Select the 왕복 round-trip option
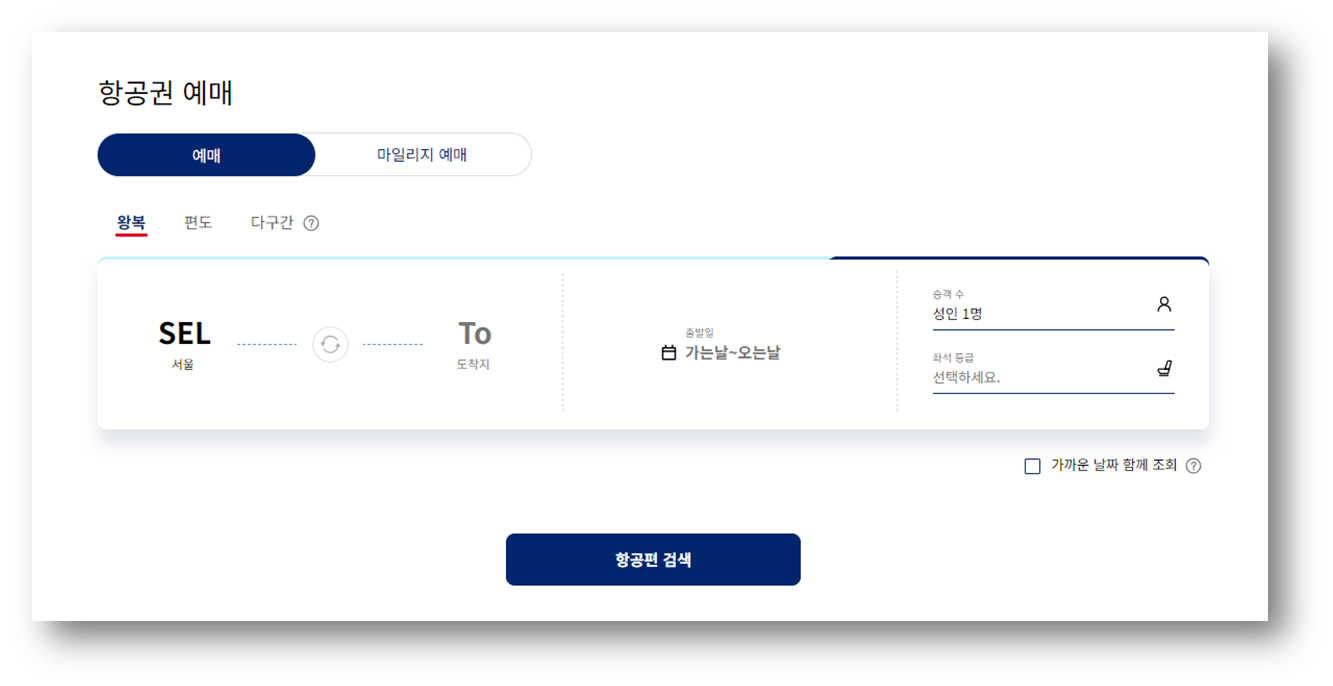The width and height of the screenshot is (1333, 686). tap(130, 222)
